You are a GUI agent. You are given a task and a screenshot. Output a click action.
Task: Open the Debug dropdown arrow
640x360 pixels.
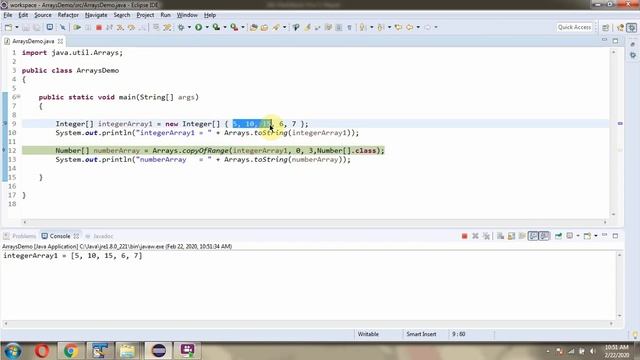click(x=189, y=27)
